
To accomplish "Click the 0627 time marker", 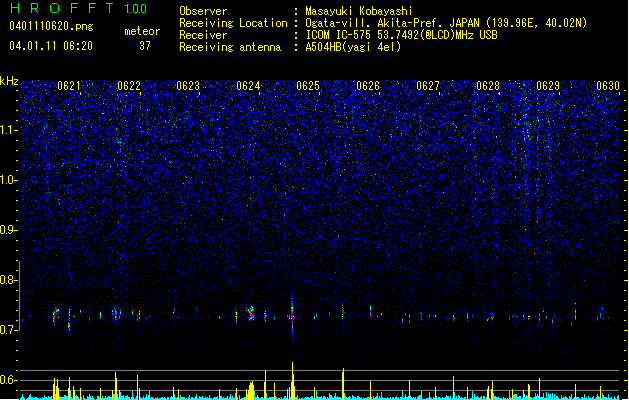I will click(x=428, y=86).
